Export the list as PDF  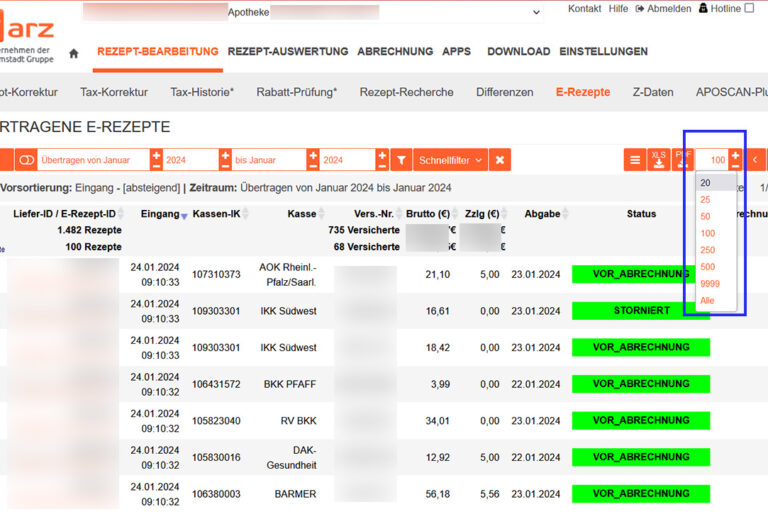click(683, 160)
